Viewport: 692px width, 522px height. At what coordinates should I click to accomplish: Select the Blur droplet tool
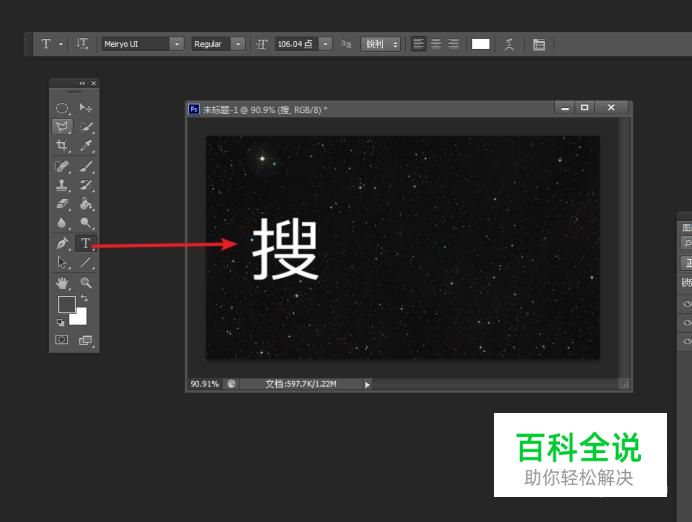click(62, 223)
